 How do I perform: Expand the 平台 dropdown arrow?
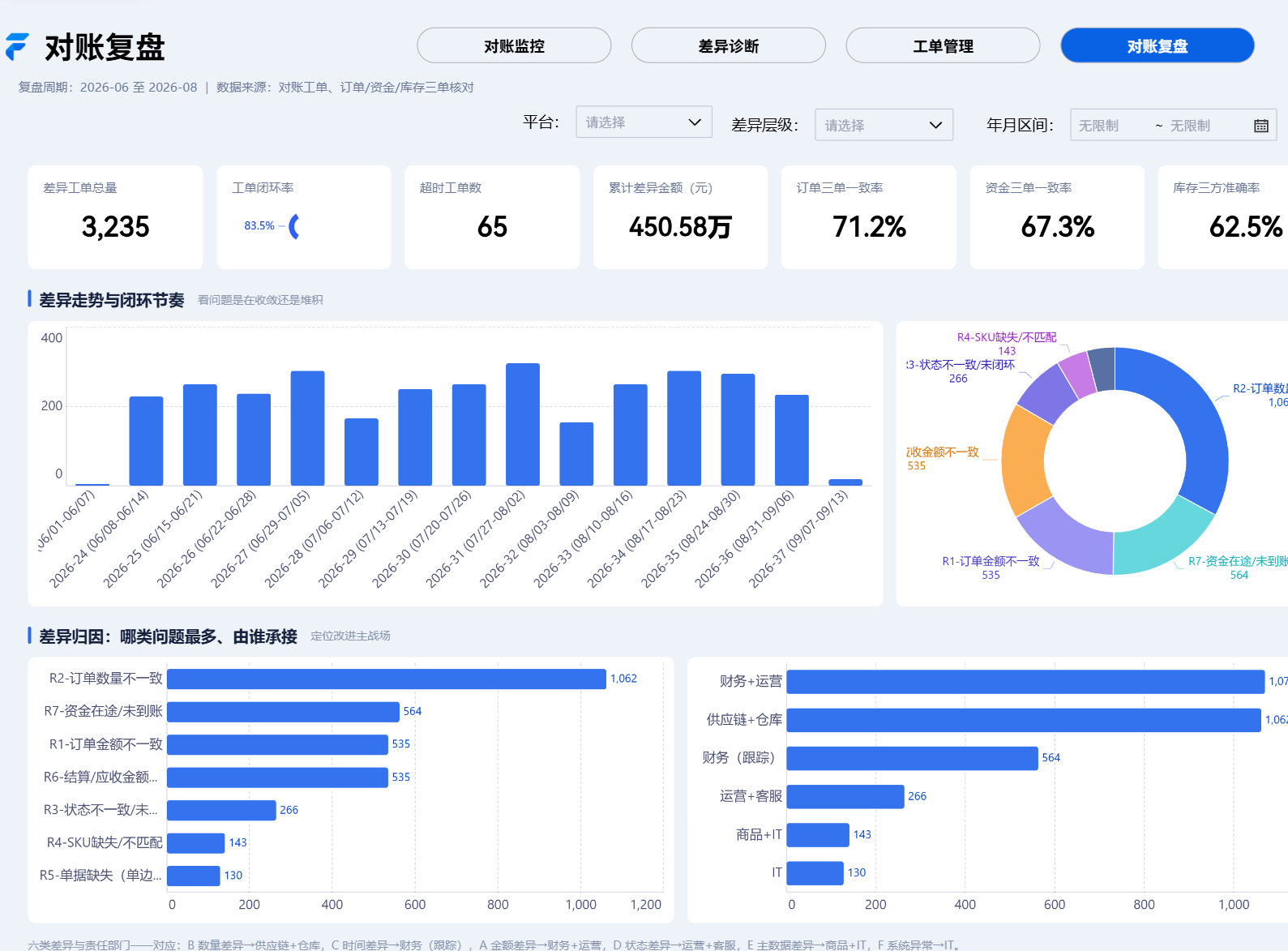[x=695, y=122]
